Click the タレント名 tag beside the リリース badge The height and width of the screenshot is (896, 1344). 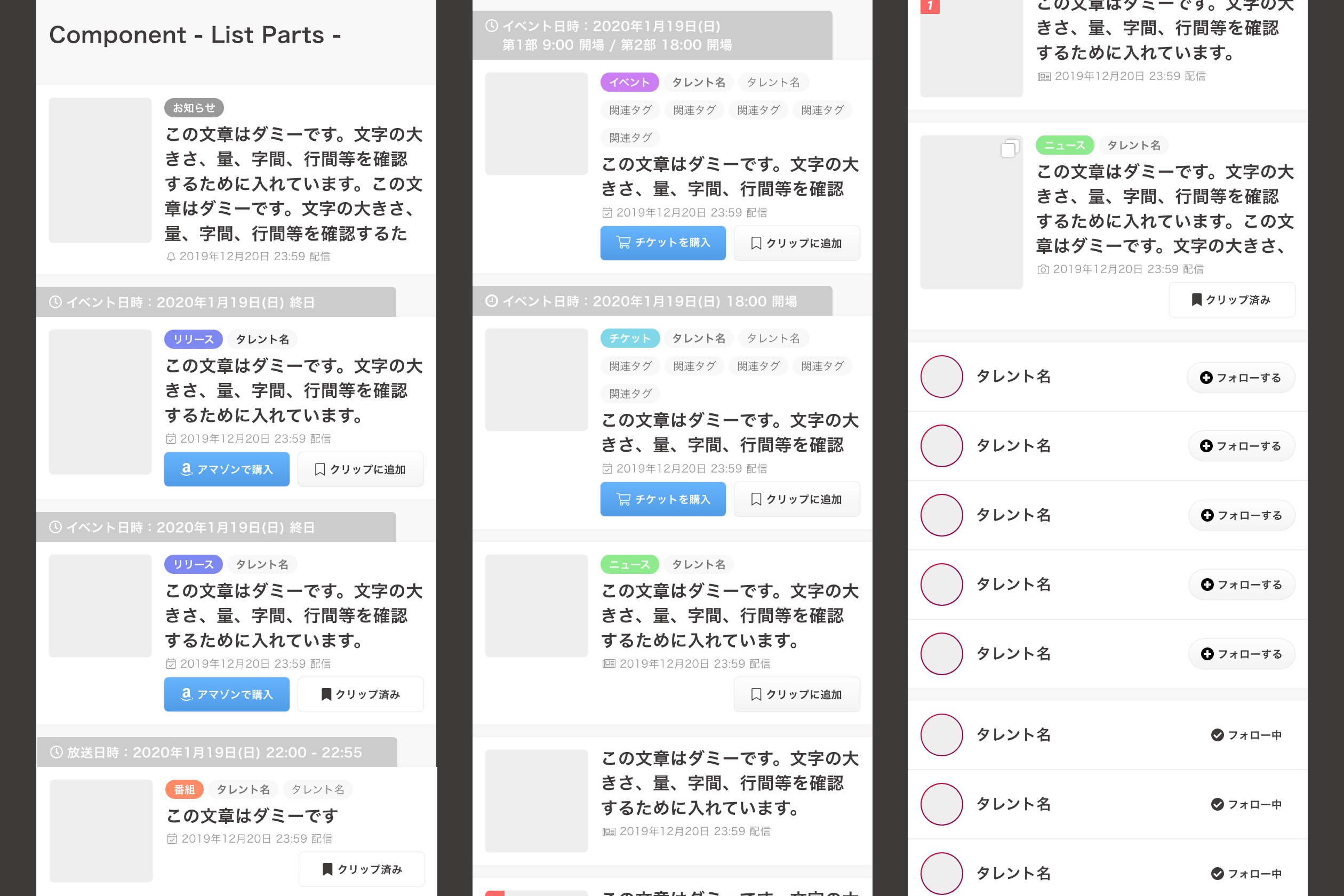click(262, 339)
